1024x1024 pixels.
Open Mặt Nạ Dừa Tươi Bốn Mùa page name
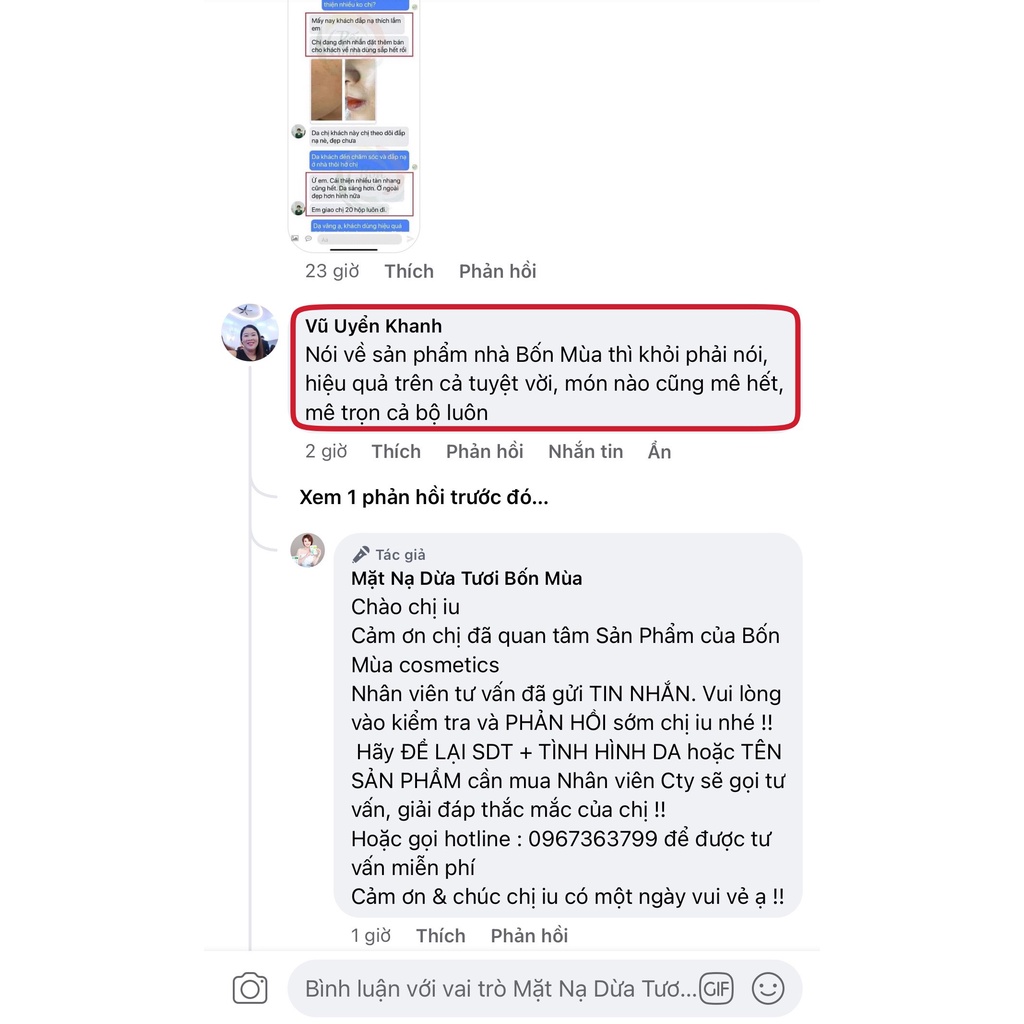click(x=466, y=578)
